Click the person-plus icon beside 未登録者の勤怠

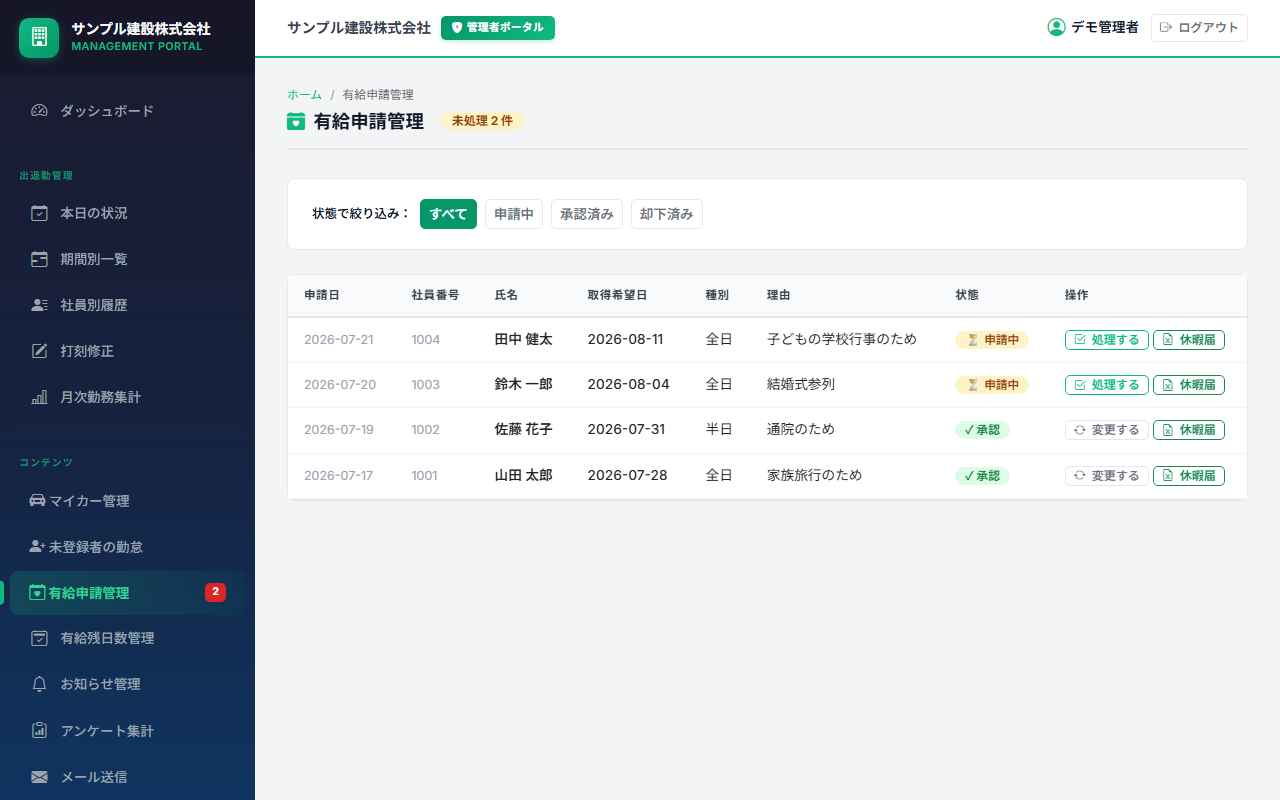(x=38, y=547)
